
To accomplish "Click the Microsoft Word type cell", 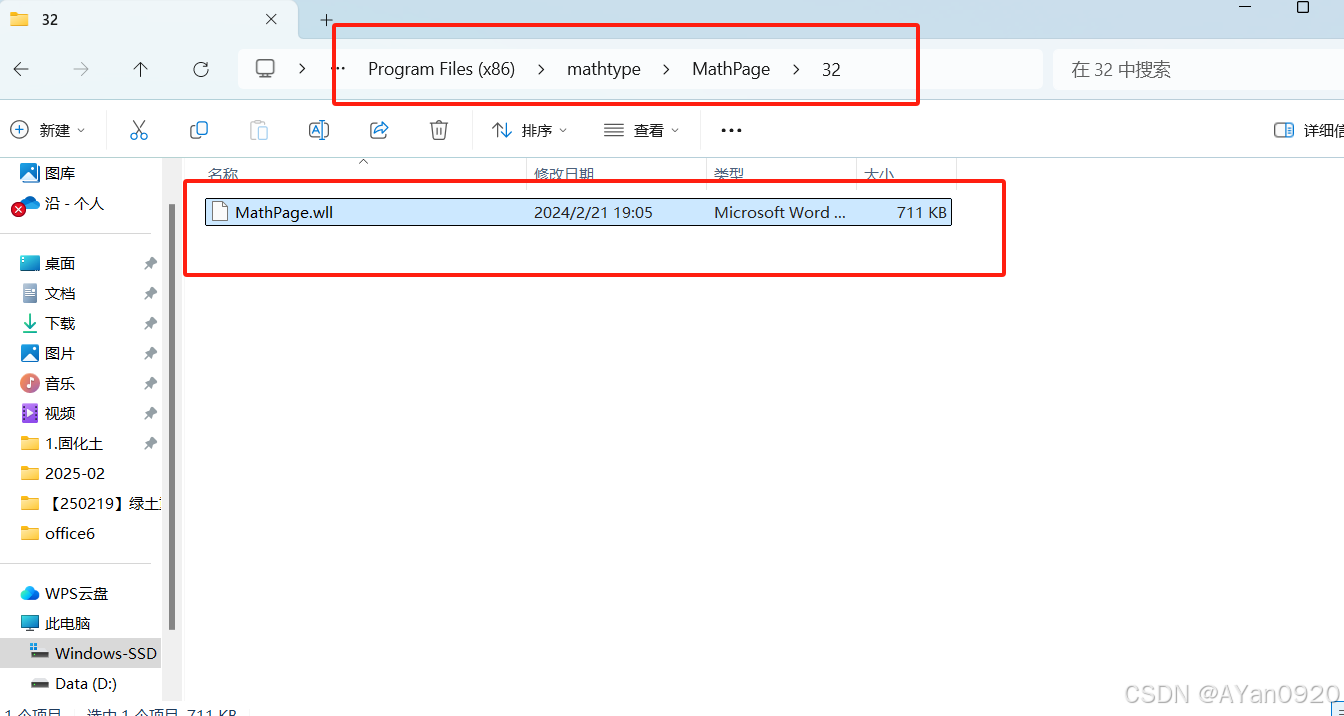I will 780,212.
